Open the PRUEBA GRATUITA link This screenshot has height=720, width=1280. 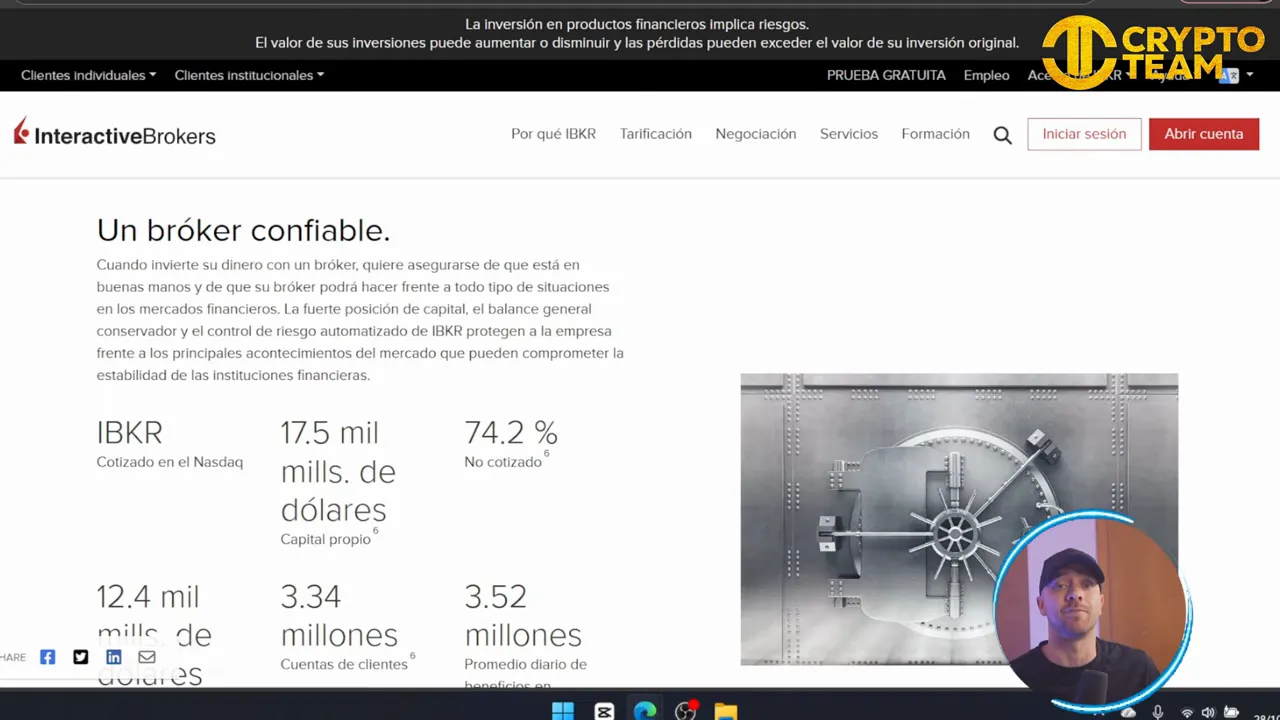886,75
